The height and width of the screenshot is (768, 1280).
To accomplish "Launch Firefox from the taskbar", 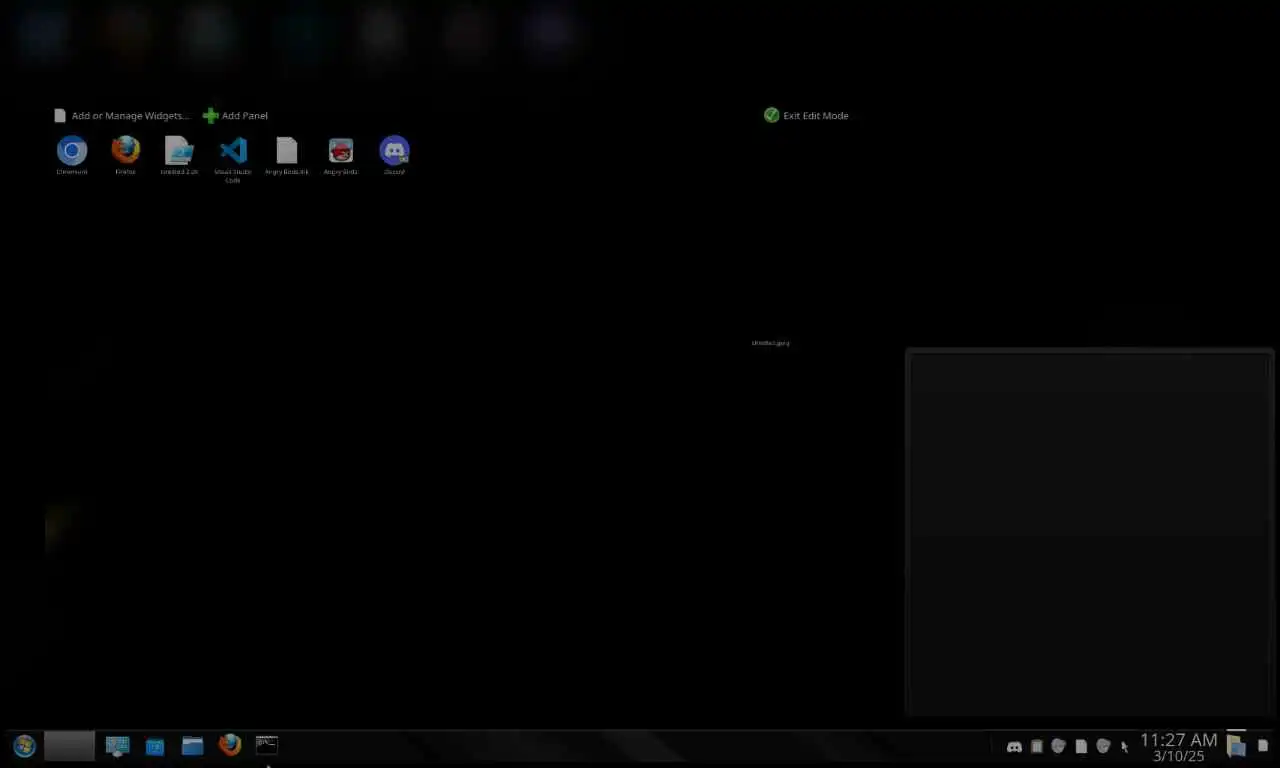I will (230, 746).
